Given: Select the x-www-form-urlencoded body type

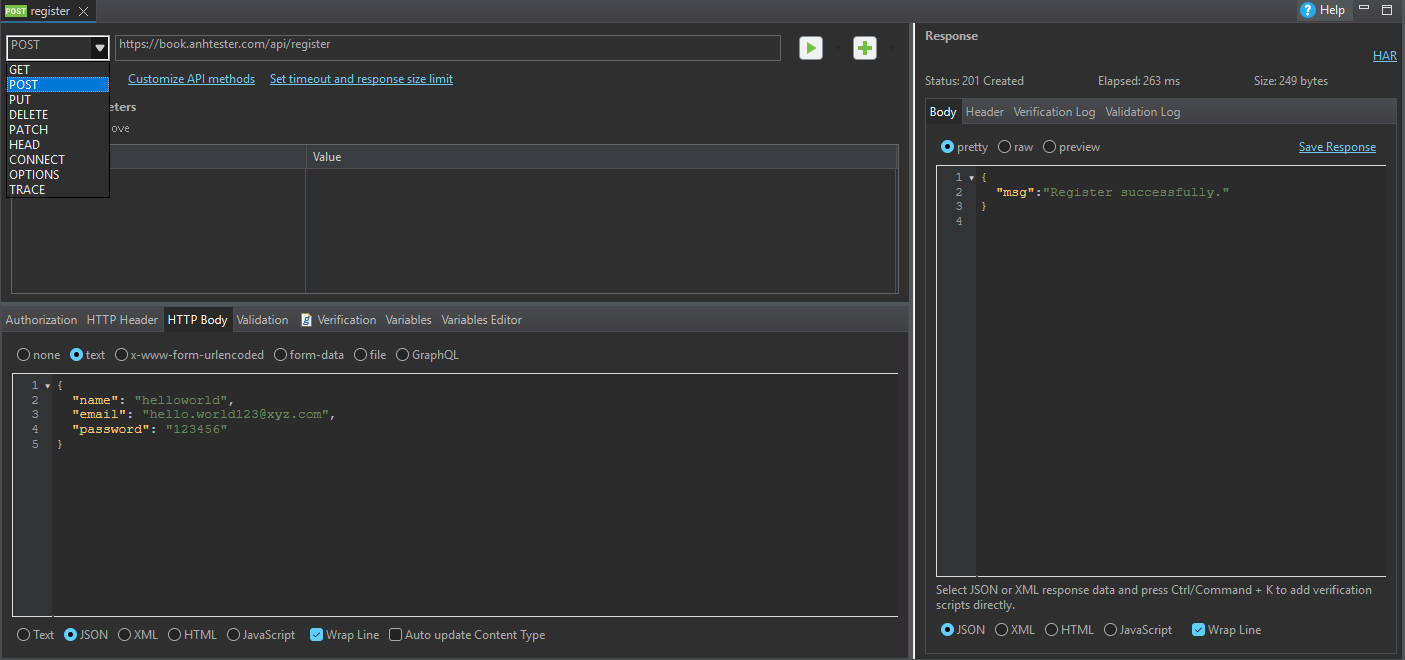Looking at the screenshot, I should click(x=122, y=355).
